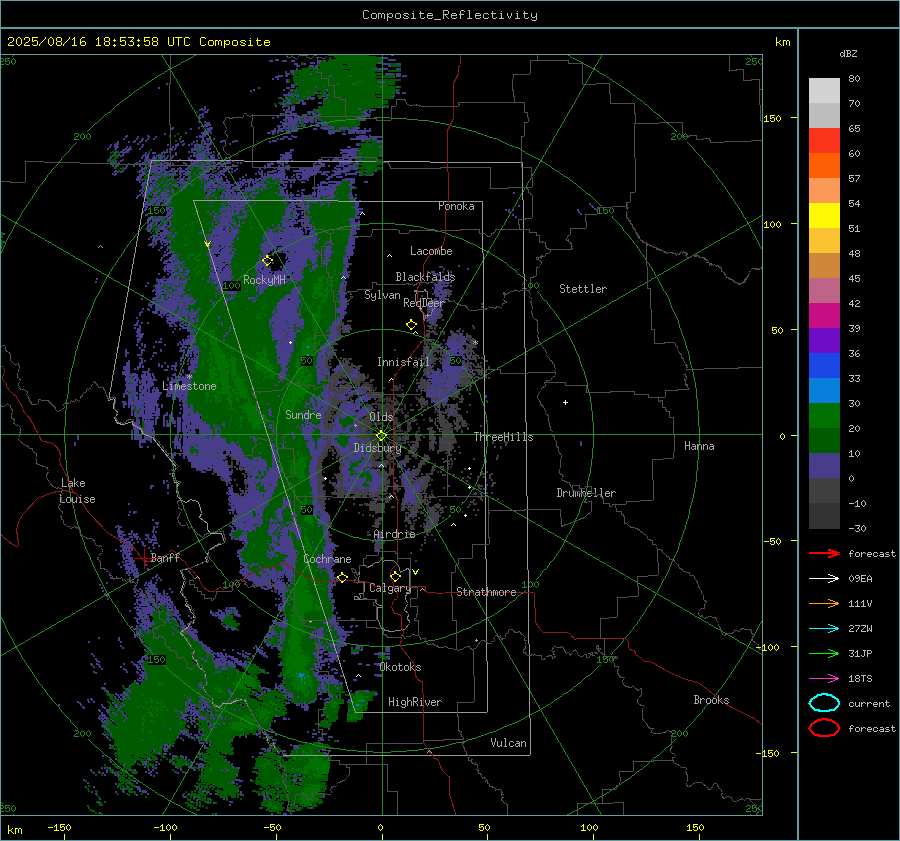Select the yellow diamond marker at RockyMH
The image size is (900, 841).
[267, 261]
